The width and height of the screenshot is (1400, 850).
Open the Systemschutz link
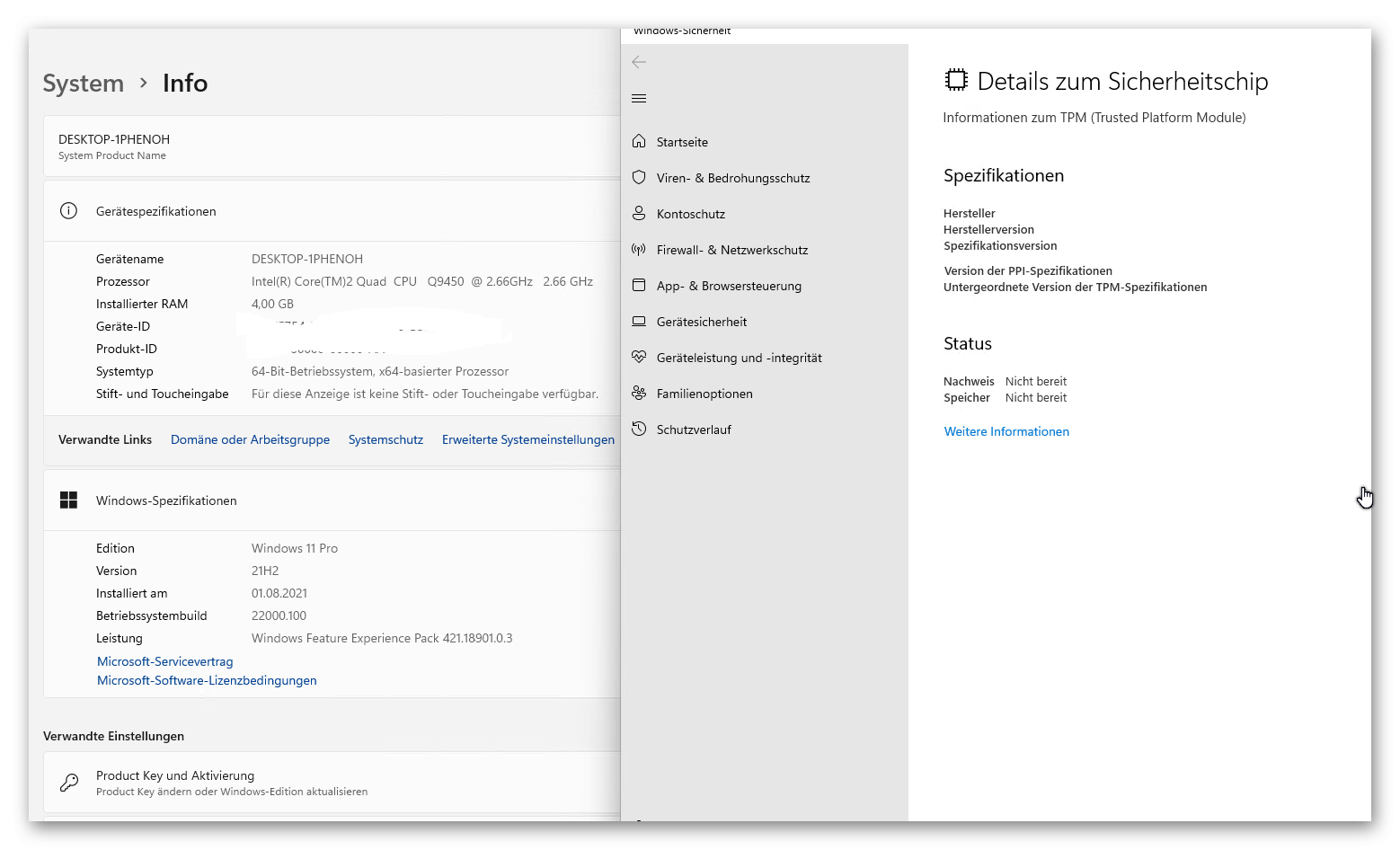click(385, 439)
